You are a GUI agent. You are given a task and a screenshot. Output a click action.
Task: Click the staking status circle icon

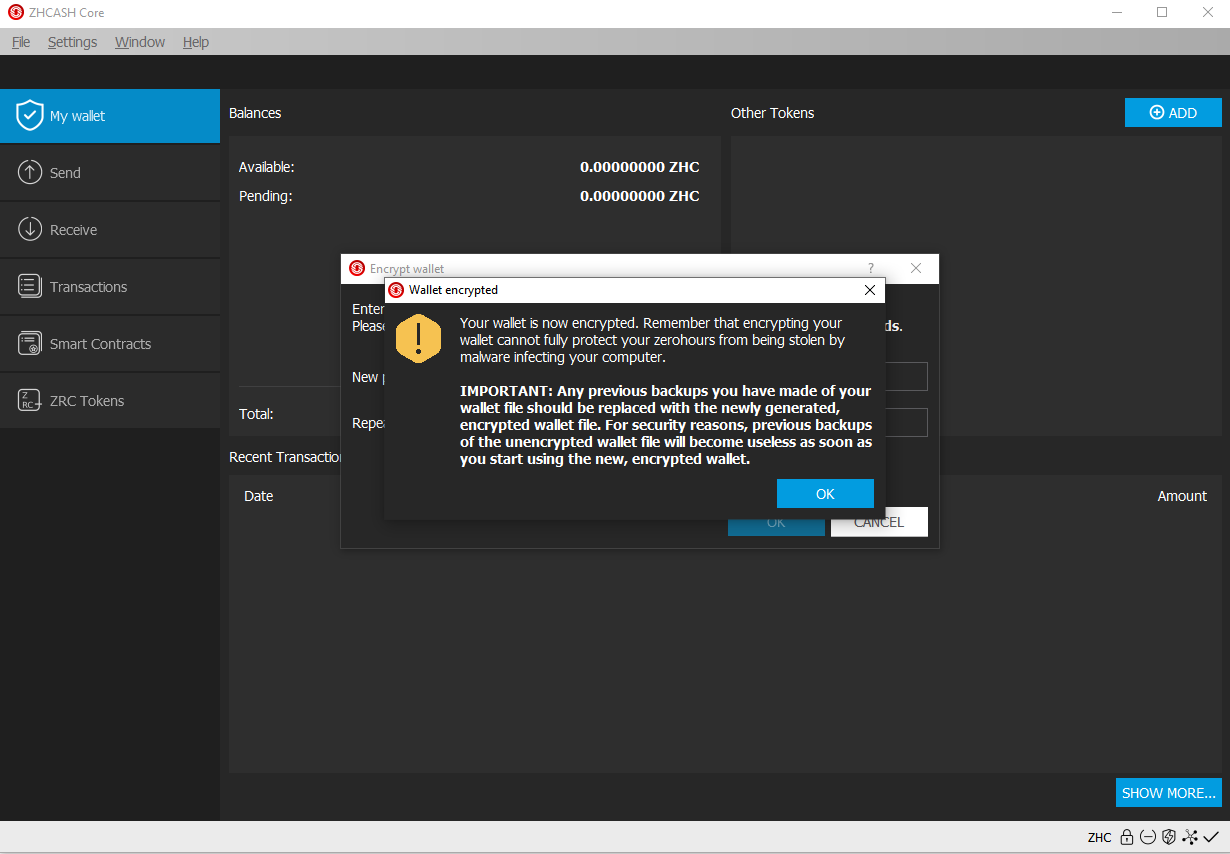pos(1148,837)
